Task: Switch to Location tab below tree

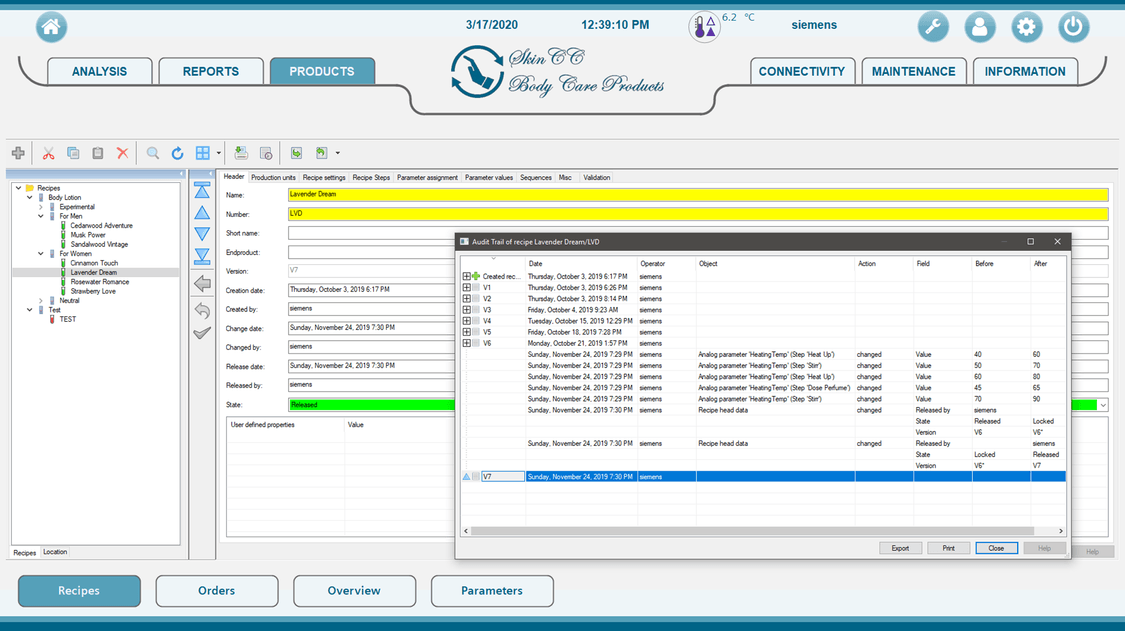Action: click(x=55, y=552)
